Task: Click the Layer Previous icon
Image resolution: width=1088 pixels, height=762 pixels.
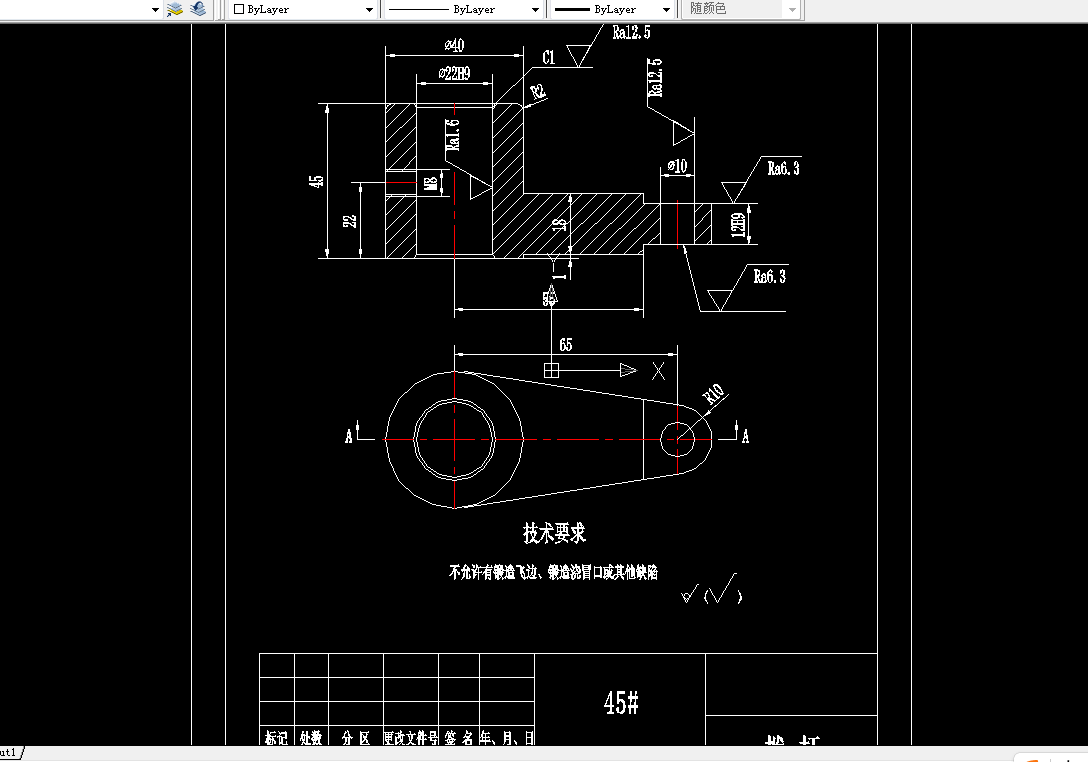Action: click(x=199, y=9)
